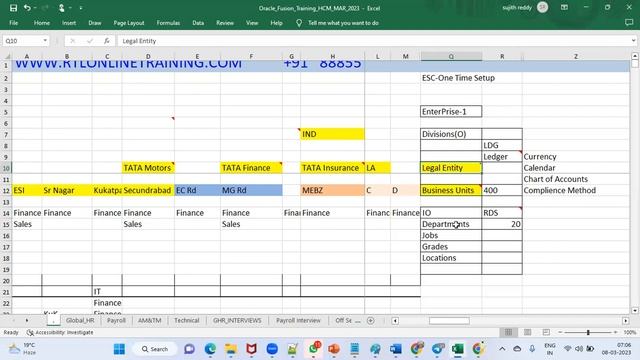The width and height of the screenshot is (640, 360).
Task: Open the Draw ribbon tab
Action: (95, 23)
